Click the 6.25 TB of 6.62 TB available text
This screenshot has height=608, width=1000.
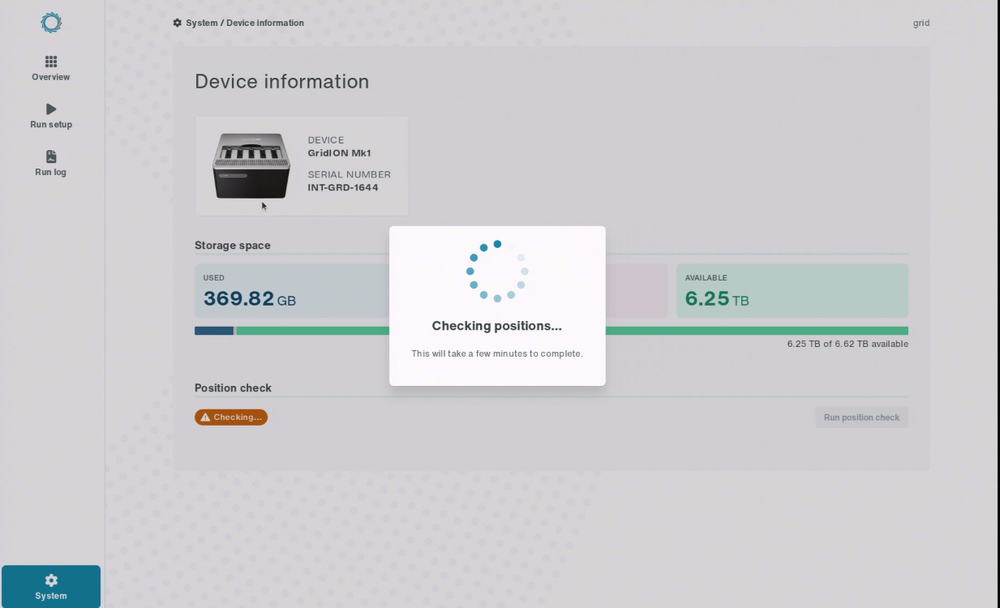click(848, 344)
